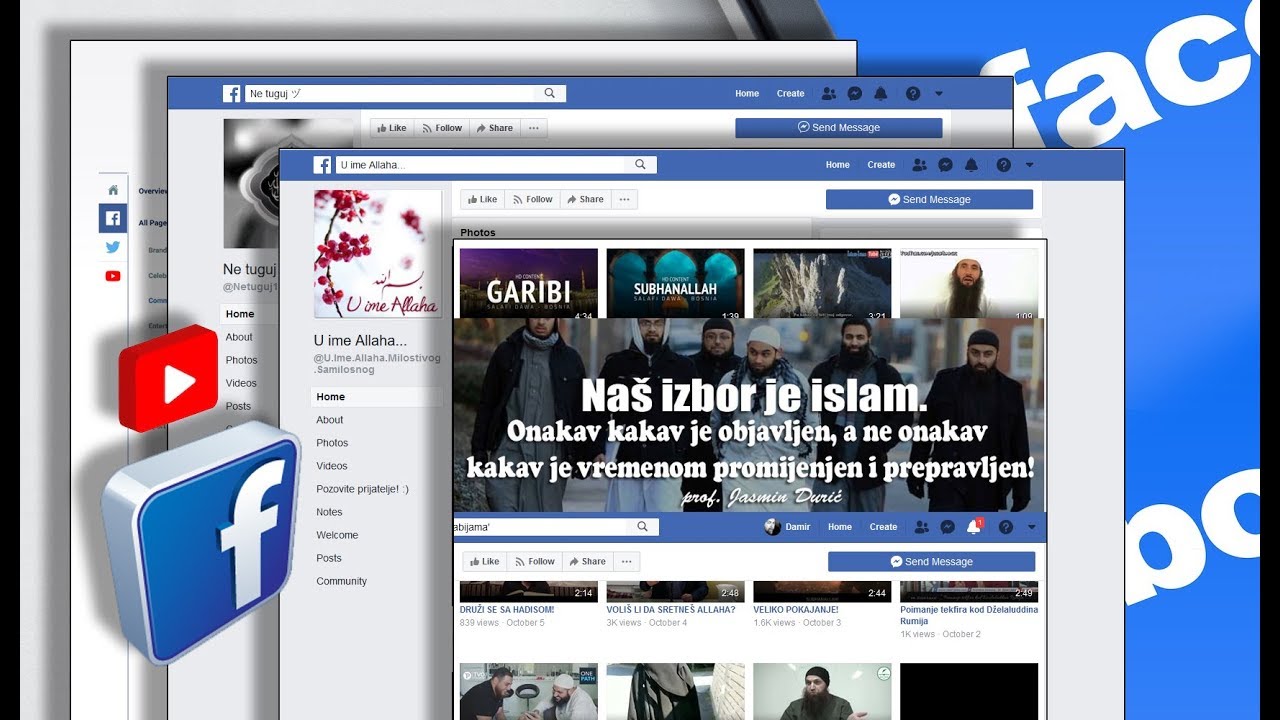Open Posts in U ime Allaha sidebar
This screenshot has width=1280, height=720.
pos(329,558)
